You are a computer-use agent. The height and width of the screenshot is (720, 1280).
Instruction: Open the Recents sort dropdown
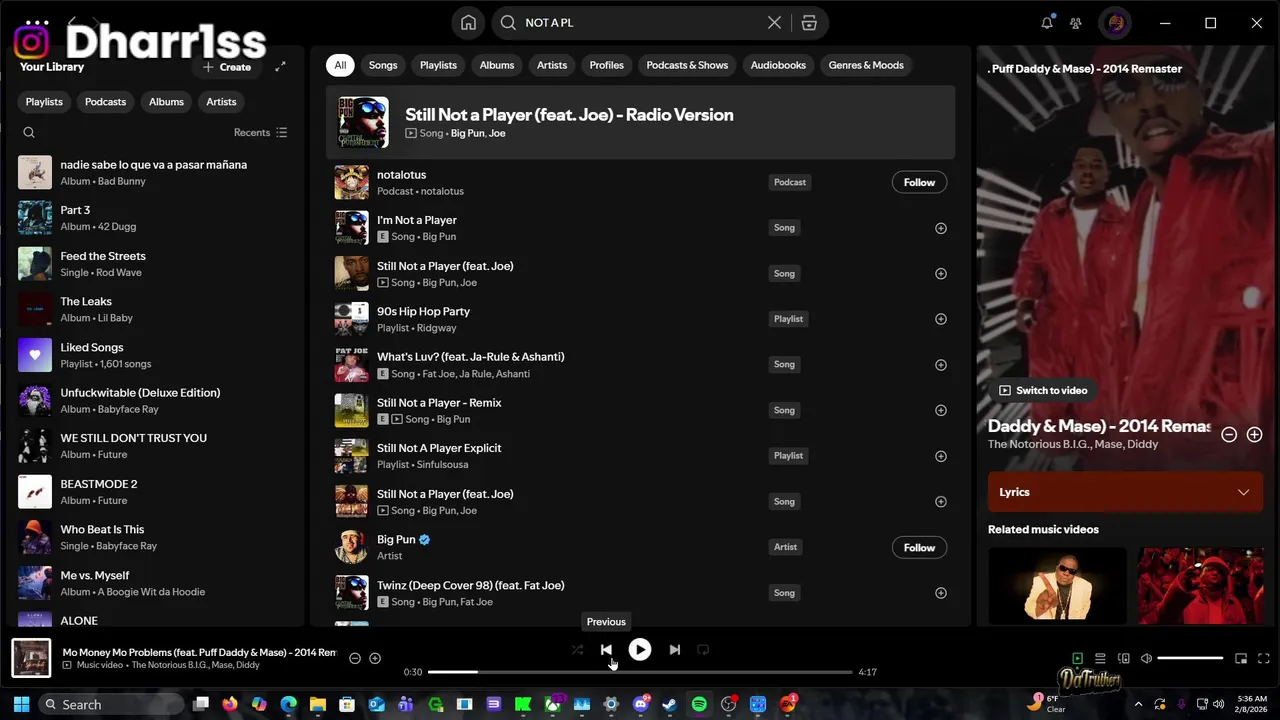point(260,132)
